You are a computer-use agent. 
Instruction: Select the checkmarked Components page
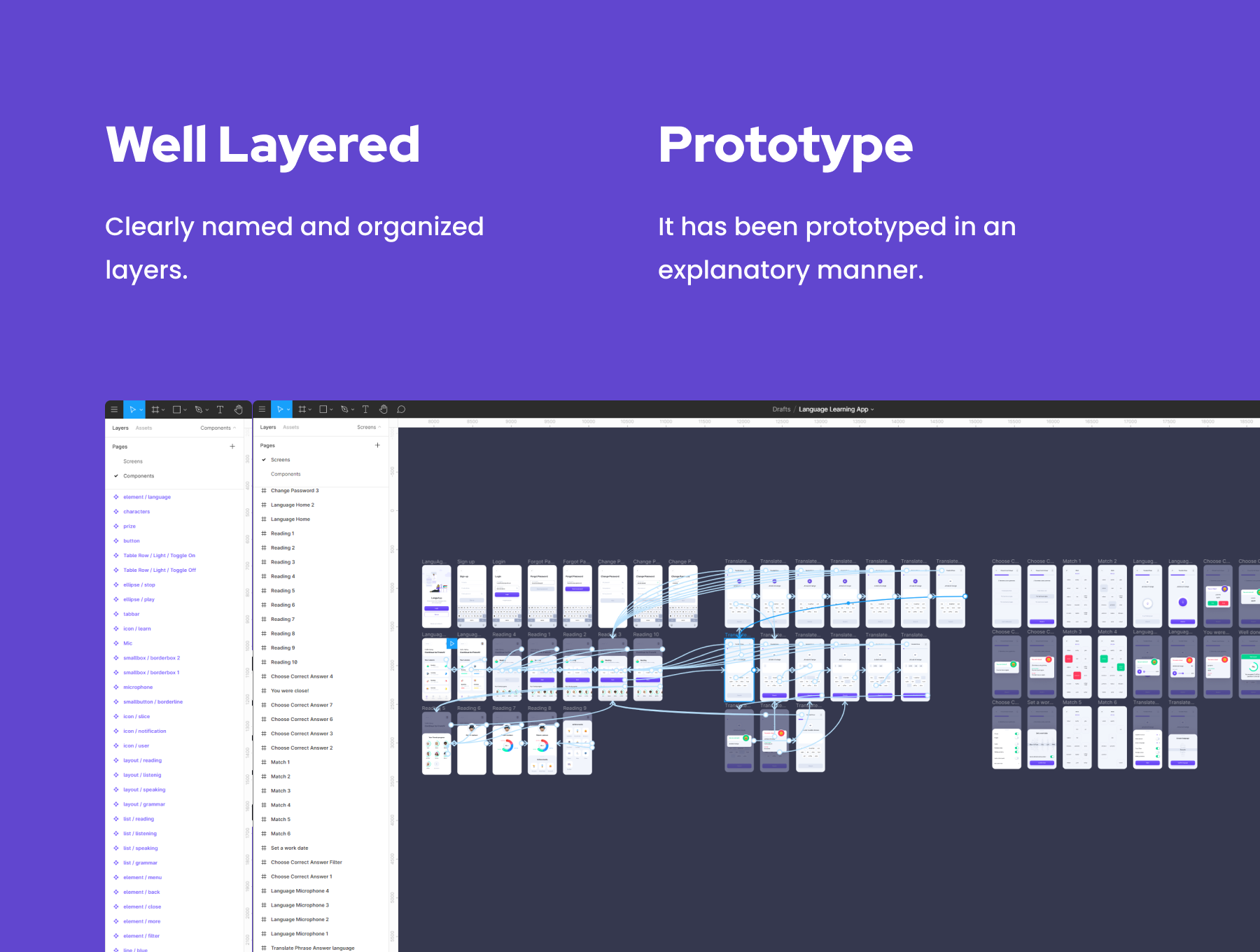pos(139,476)
